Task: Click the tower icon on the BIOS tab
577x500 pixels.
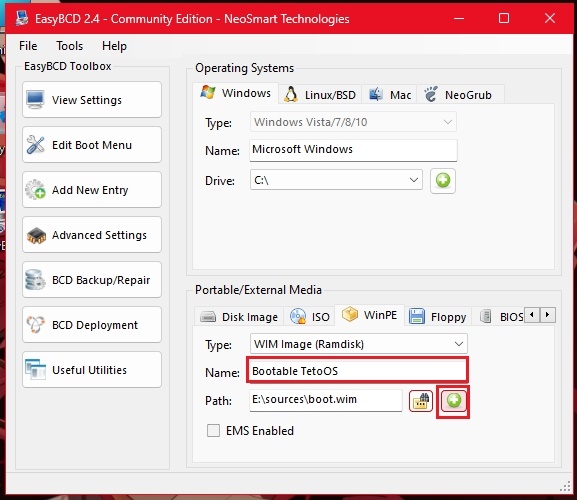Action: (486, 316)
